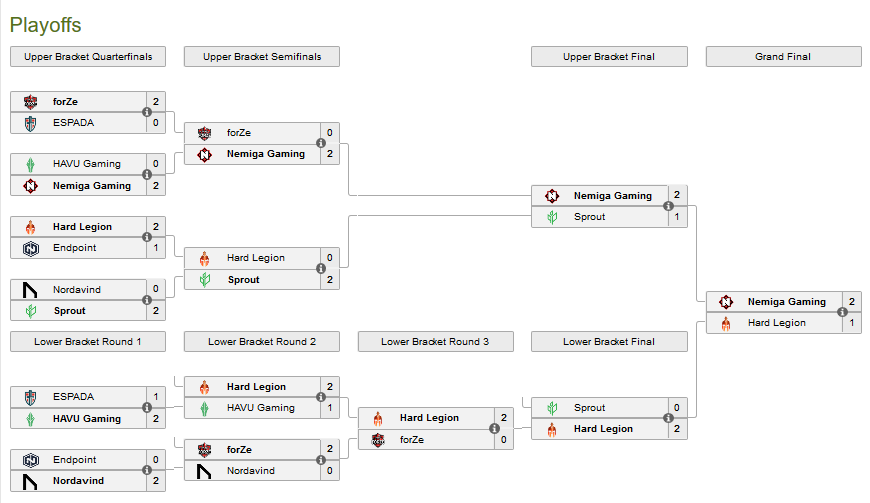
Task: Click Hard Legion name in the Grand Final
Action: 778,323
